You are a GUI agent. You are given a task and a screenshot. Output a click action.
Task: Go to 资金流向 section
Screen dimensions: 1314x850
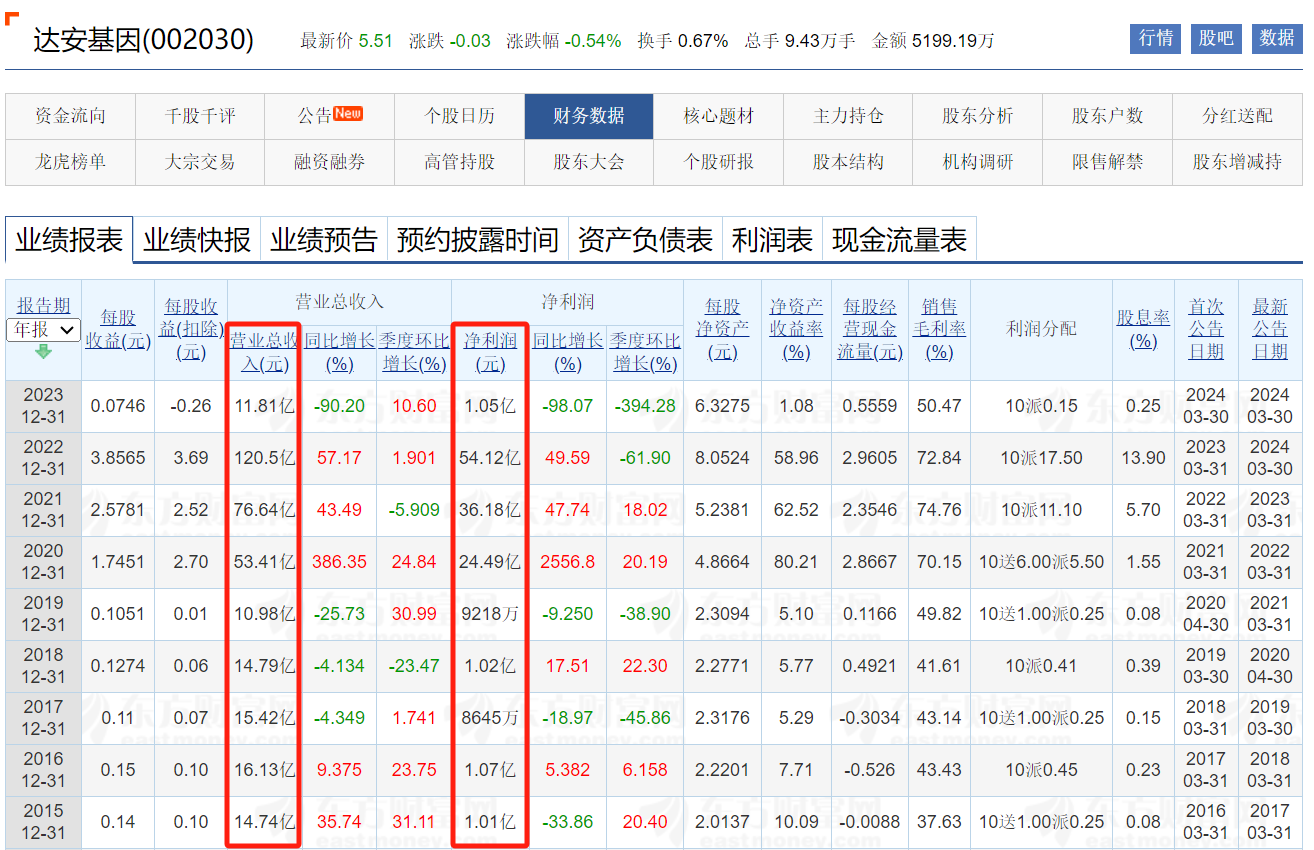[x=70, y=116]
